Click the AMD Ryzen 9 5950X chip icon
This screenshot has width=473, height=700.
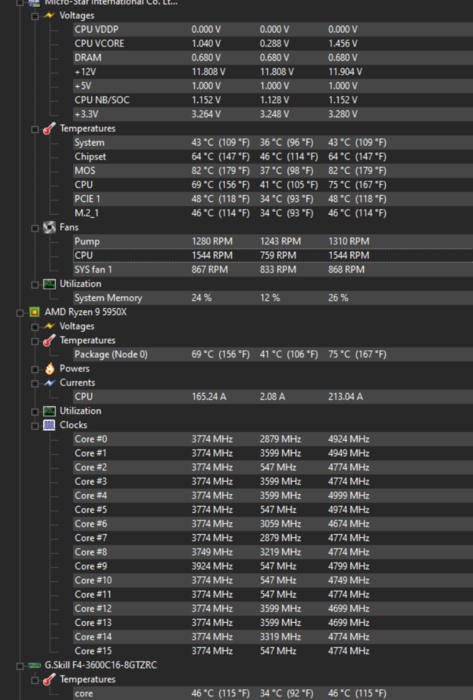tap(34, 312)
